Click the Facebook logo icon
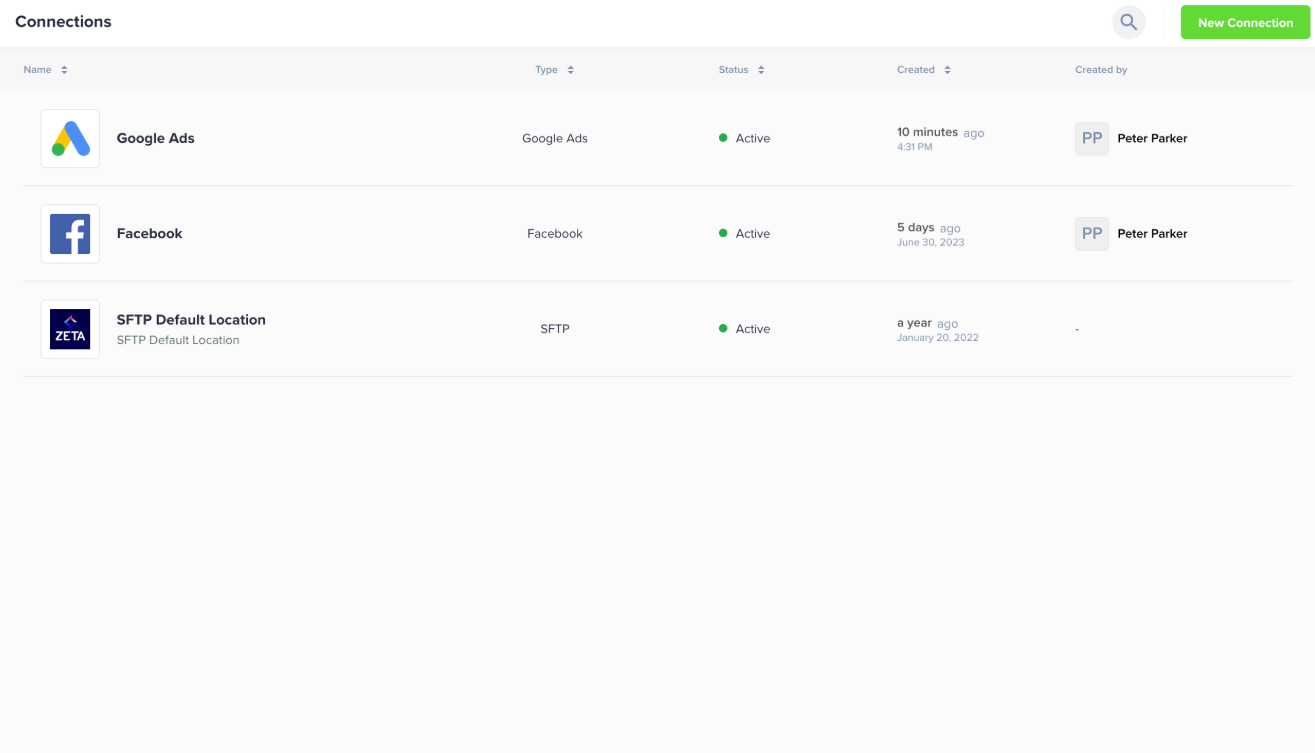1315x753 pixels. pyautogui.click(x=70, y=234)
